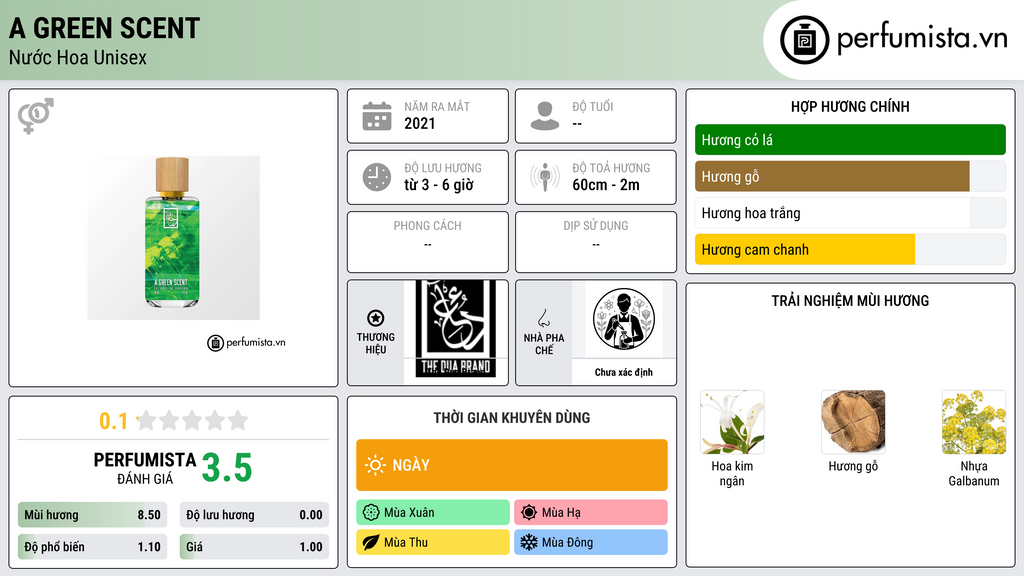1024x576 pixels.
Task: Click the star badge icon above Thương hiệu
Action: (x=376, y=318)
